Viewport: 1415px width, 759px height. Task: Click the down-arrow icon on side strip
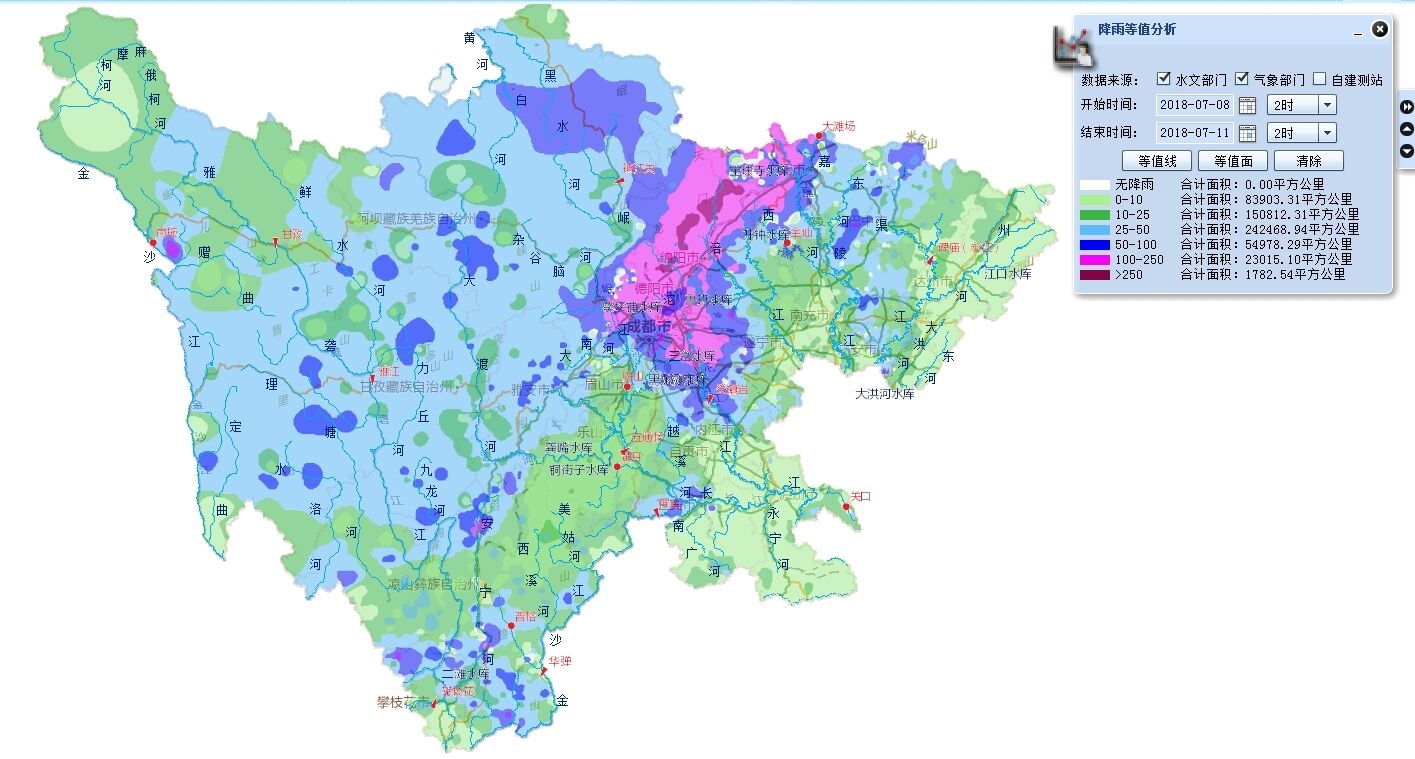pyautogui.click(x=1407, y=151)
